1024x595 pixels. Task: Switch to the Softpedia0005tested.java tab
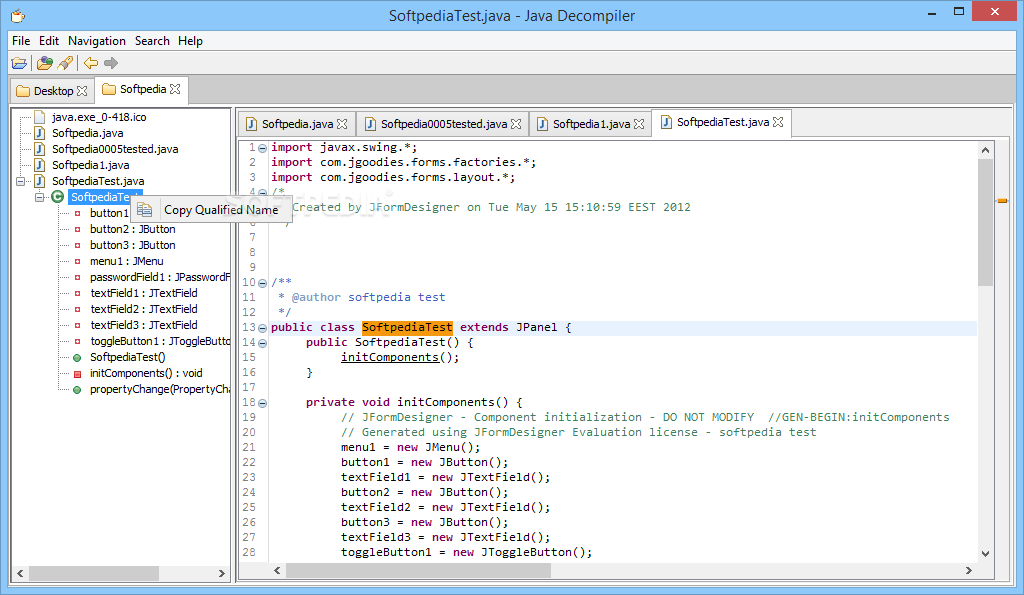click(443, 124)
